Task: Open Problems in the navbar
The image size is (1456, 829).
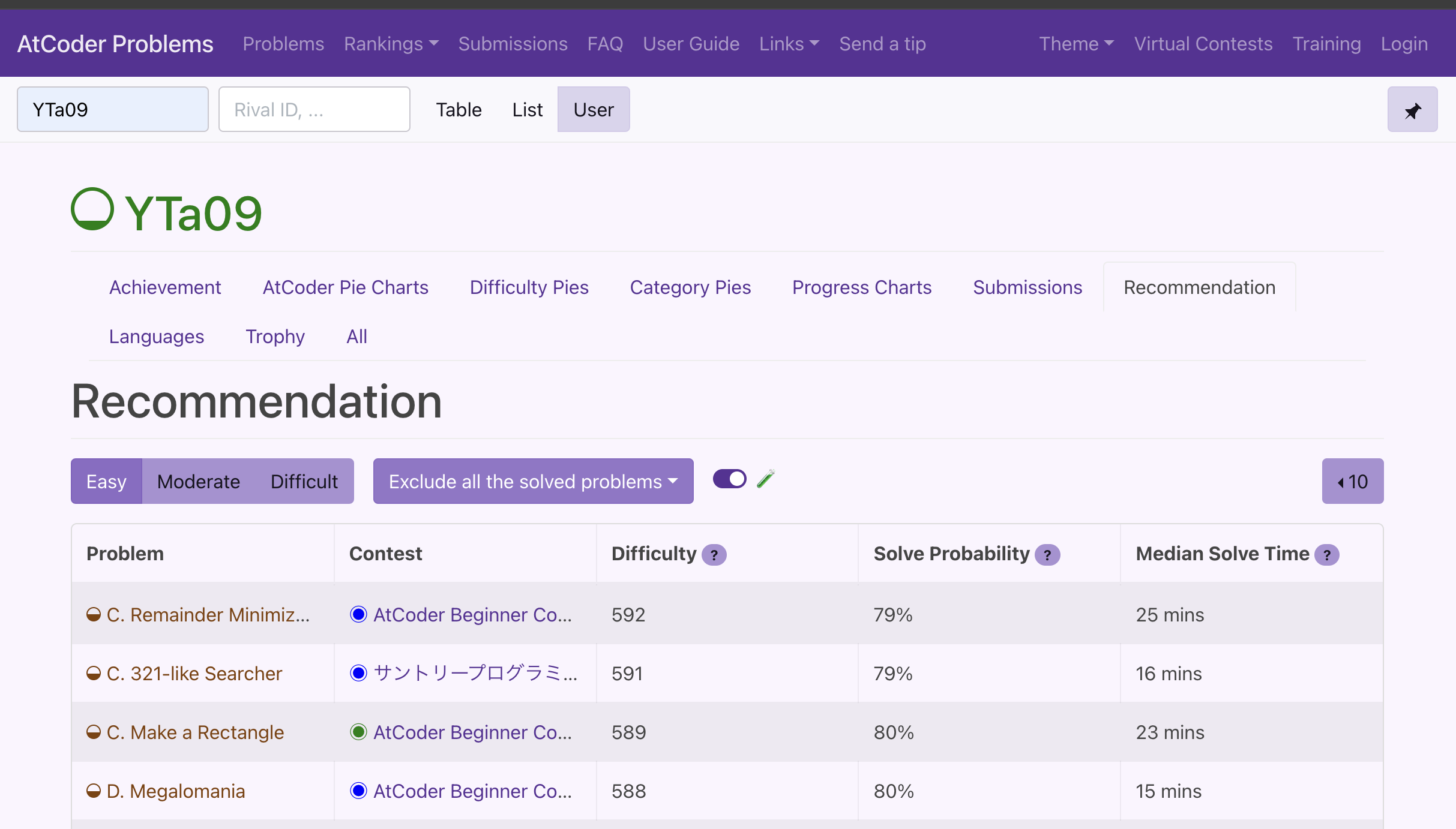Action: pos(283,44)
